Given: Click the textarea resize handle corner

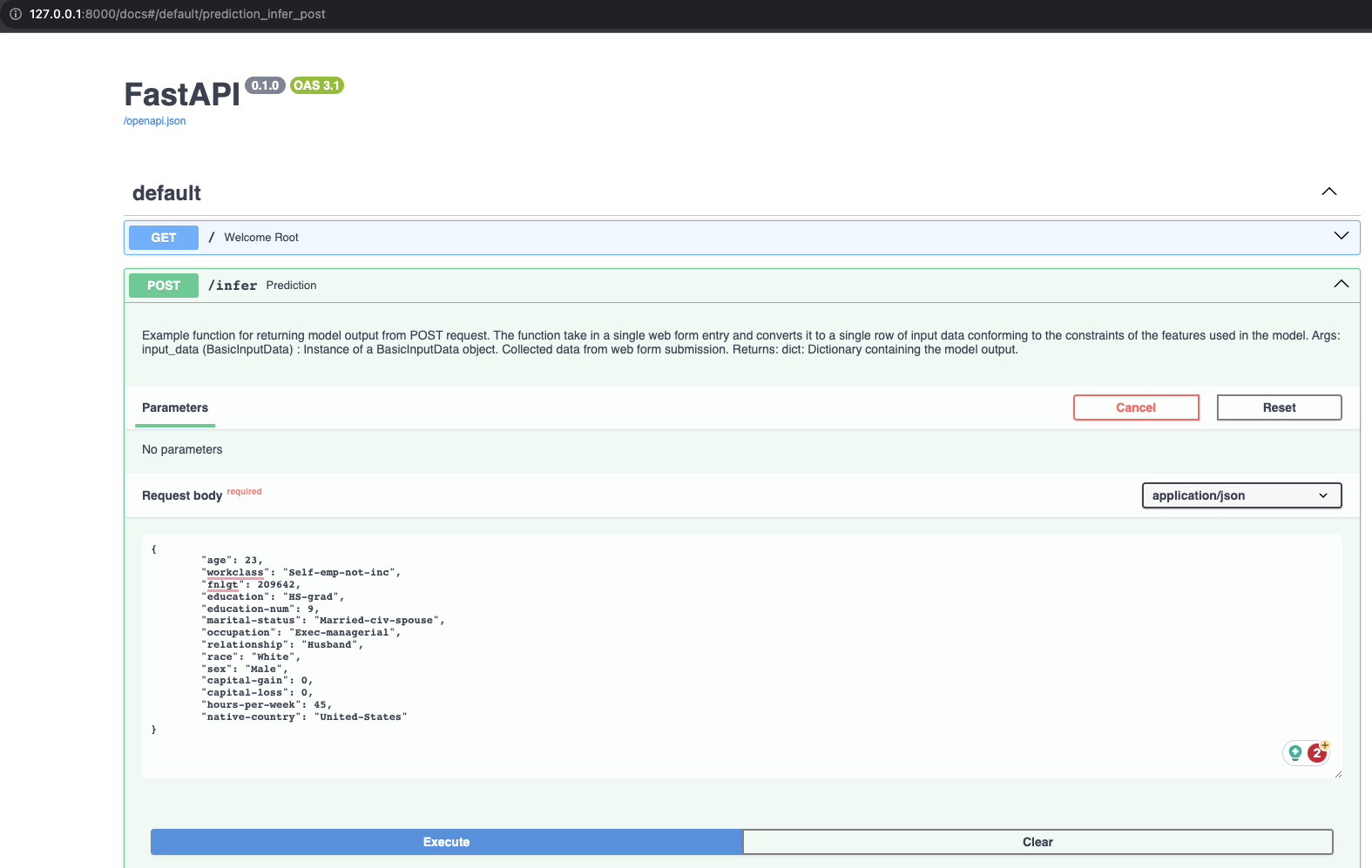Looking at the screenshot, I should tap(1337, 773).
